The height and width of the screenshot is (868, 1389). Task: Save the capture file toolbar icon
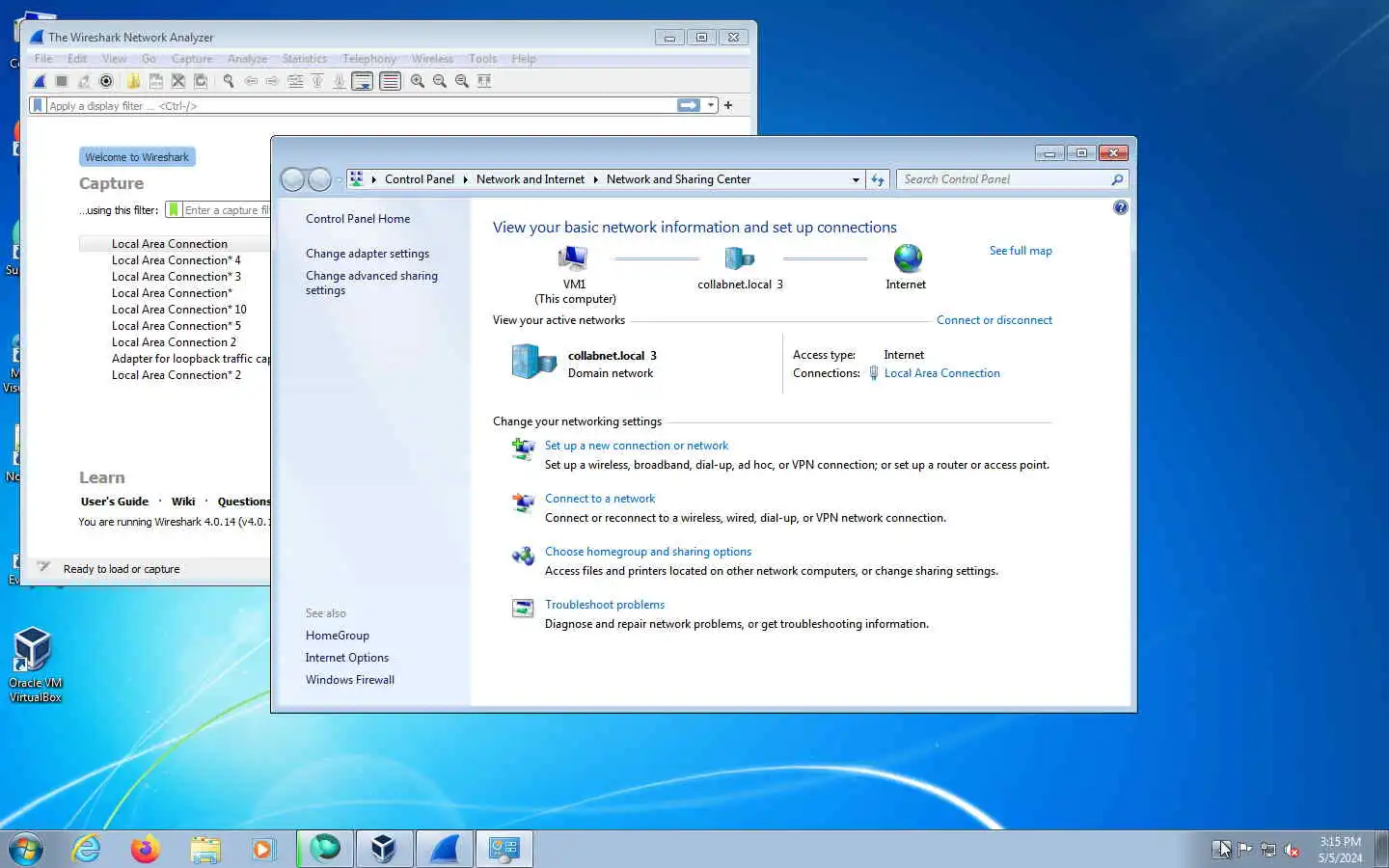pos(155,81)
